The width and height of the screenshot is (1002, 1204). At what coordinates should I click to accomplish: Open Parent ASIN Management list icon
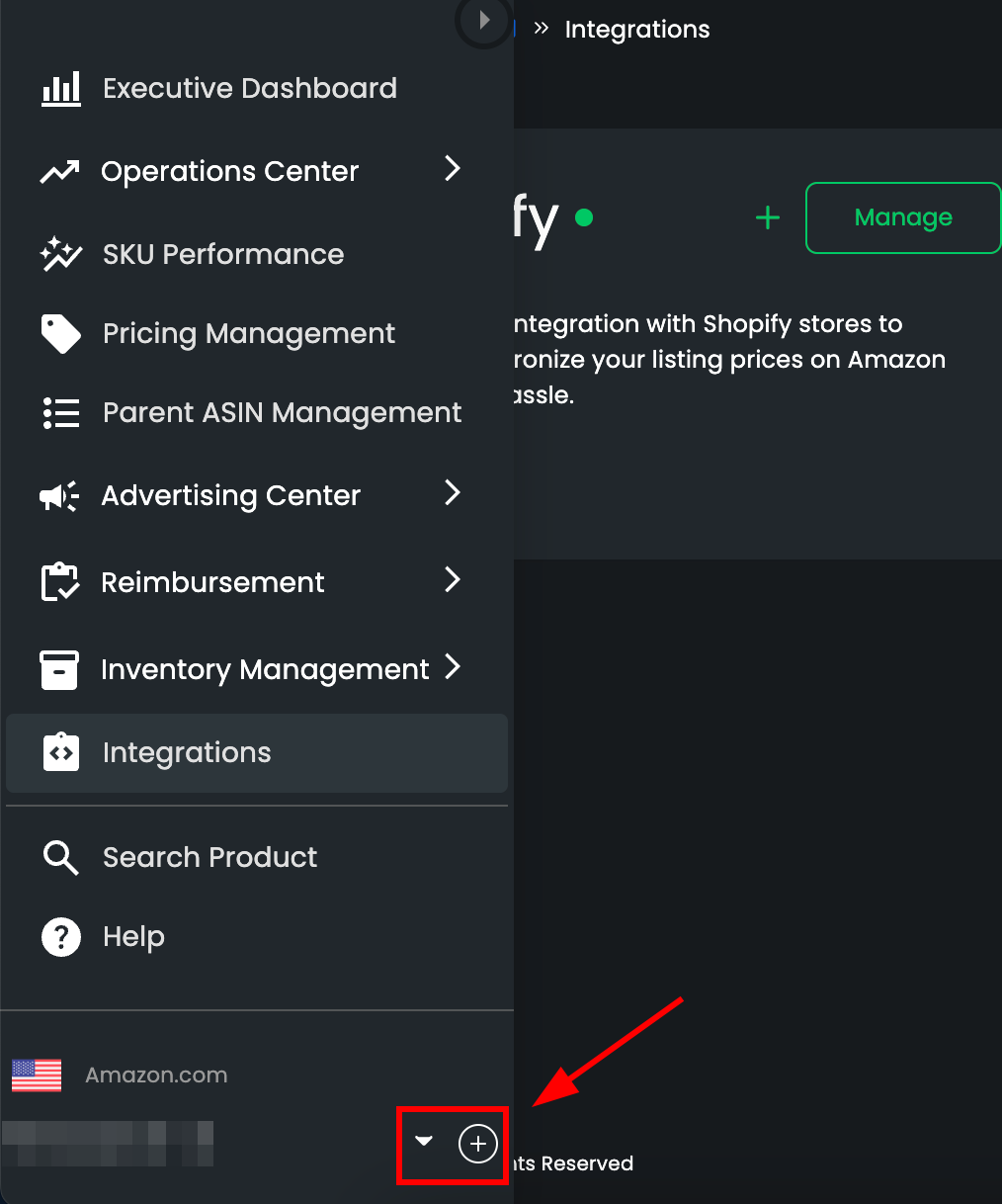[x=60, y=412]
